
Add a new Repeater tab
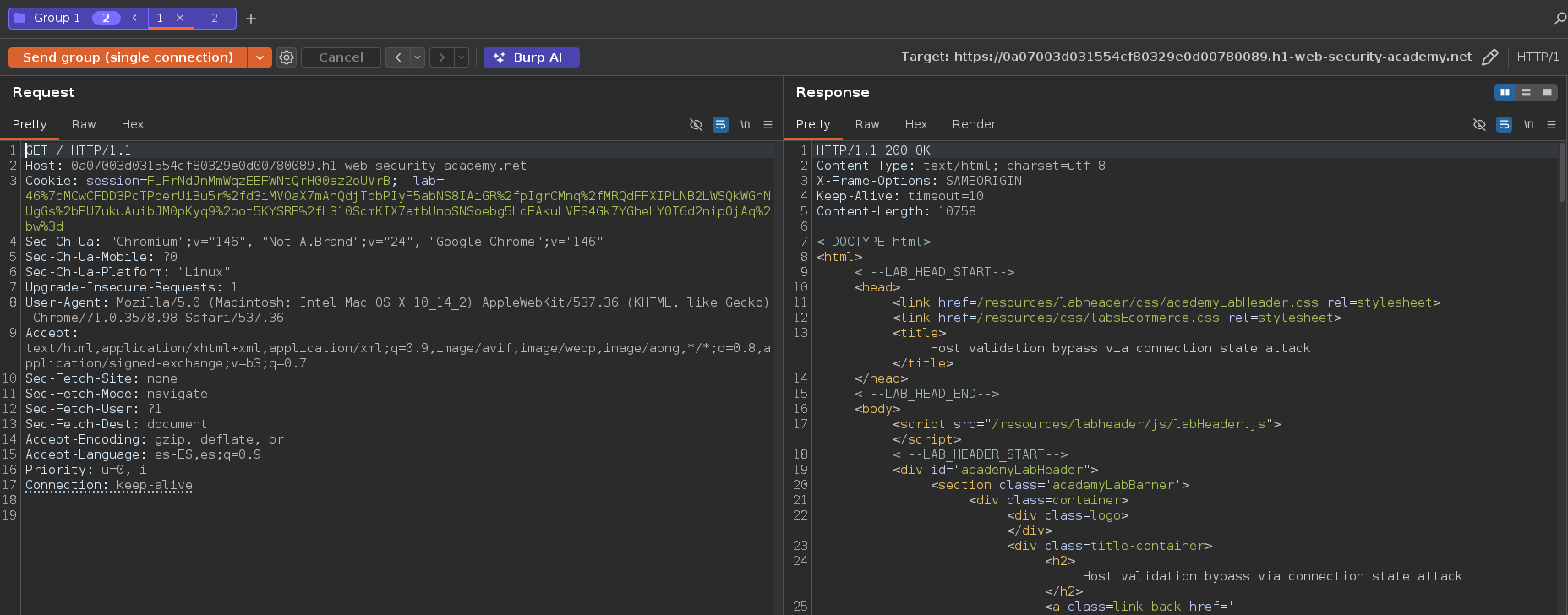[x=251, y=18]
